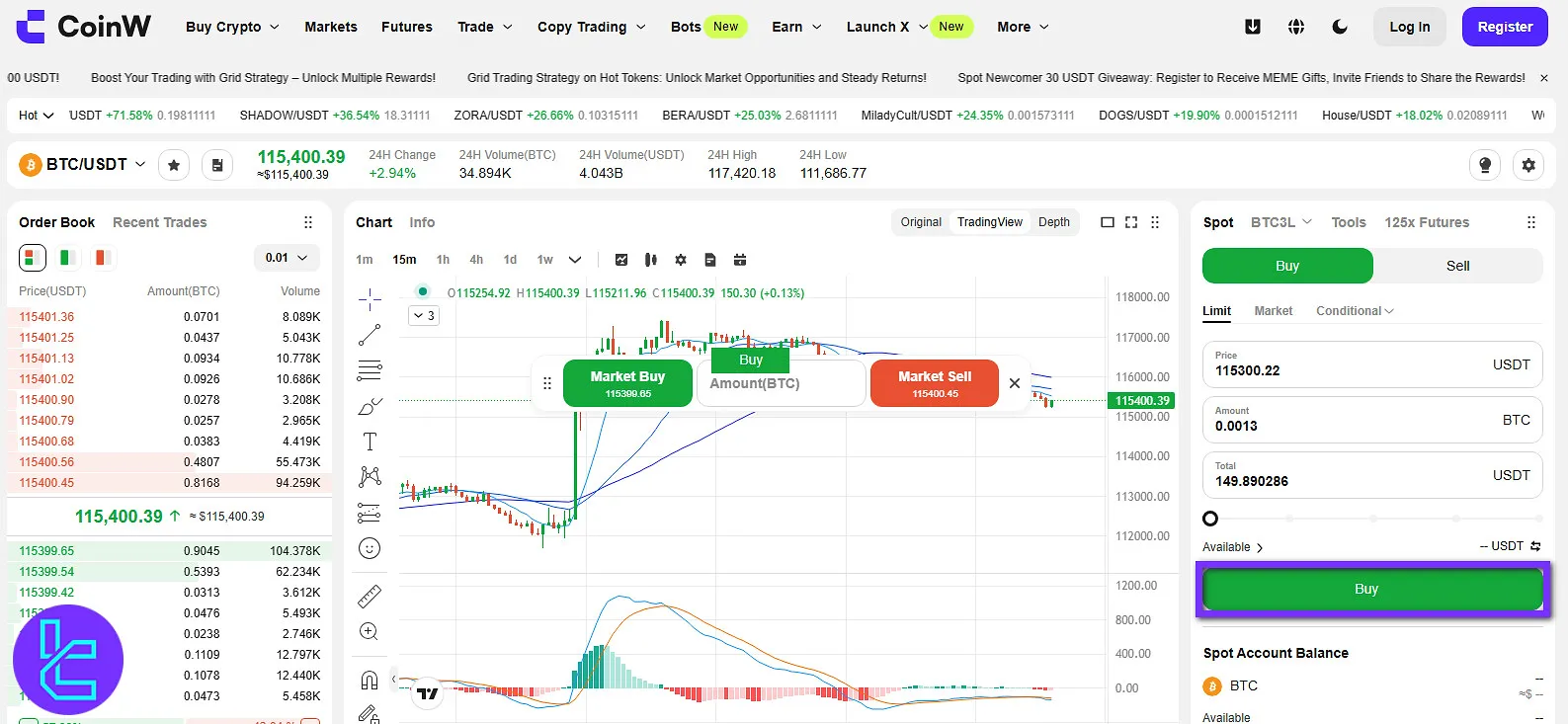Add BTC/USDT to favorites with star icon

[x=174, y=165]
